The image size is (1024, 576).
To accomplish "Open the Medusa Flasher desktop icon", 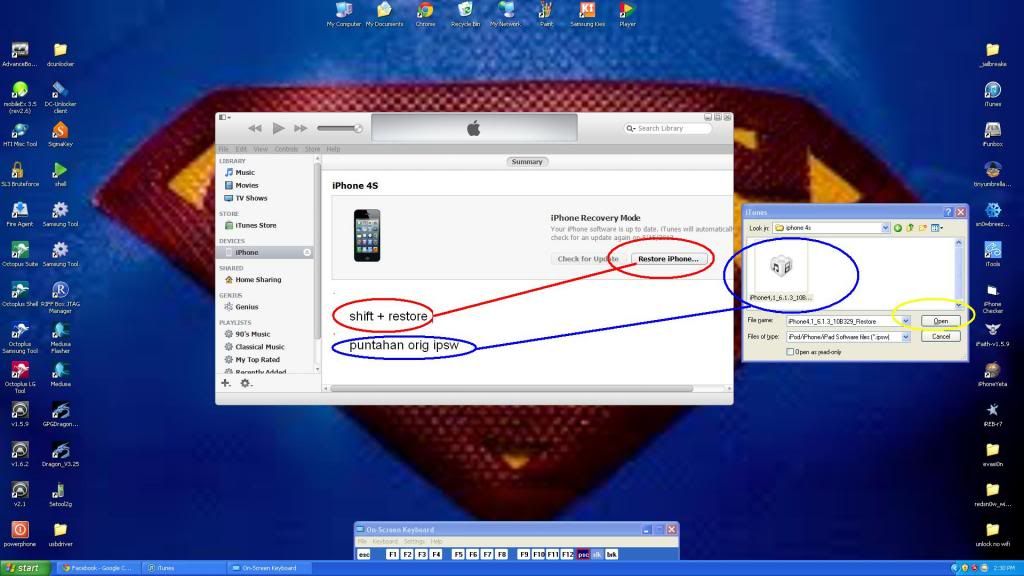I will click(60, 338).
